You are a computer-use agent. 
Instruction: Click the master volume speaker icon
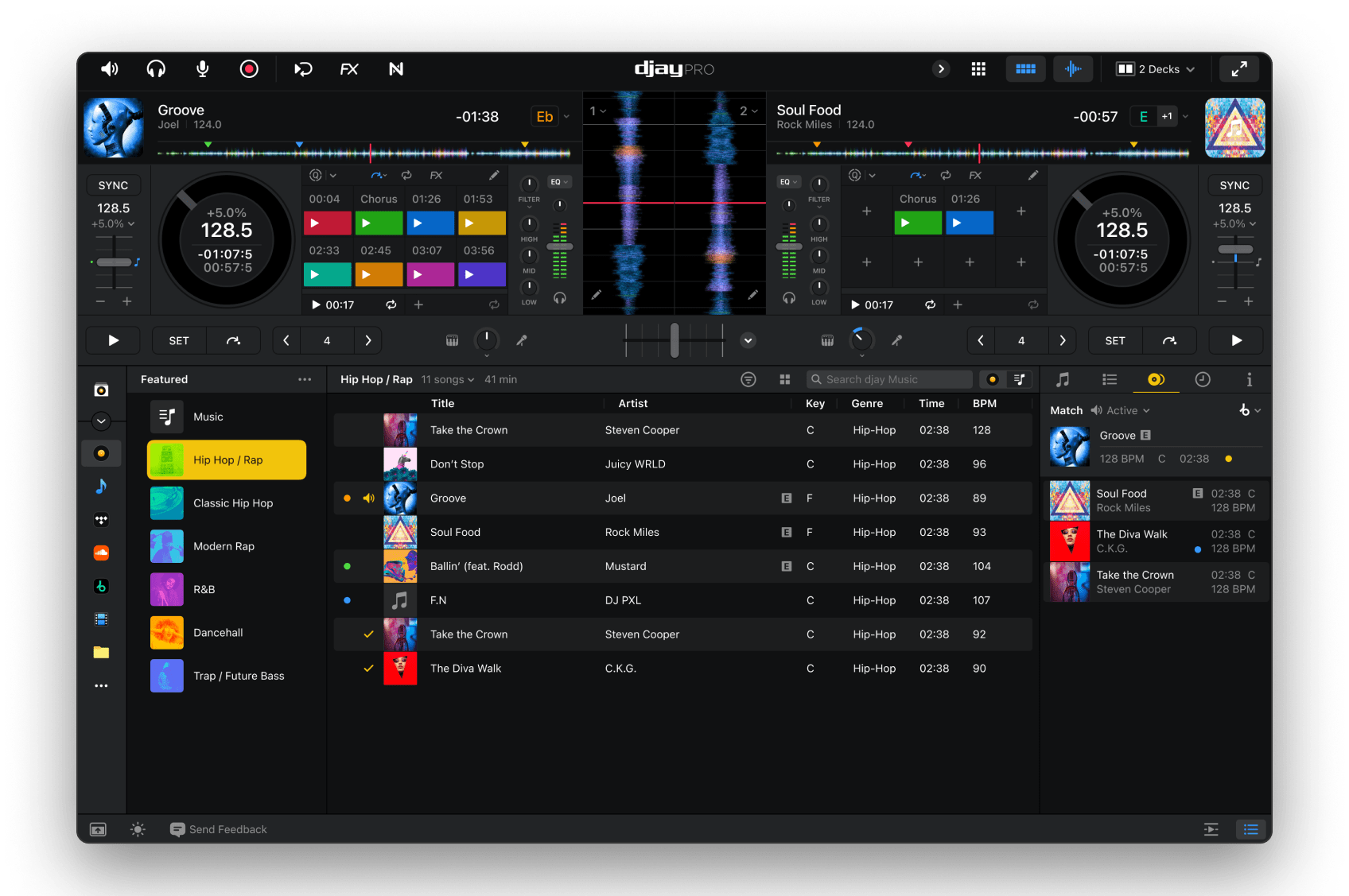click(109, 69)
